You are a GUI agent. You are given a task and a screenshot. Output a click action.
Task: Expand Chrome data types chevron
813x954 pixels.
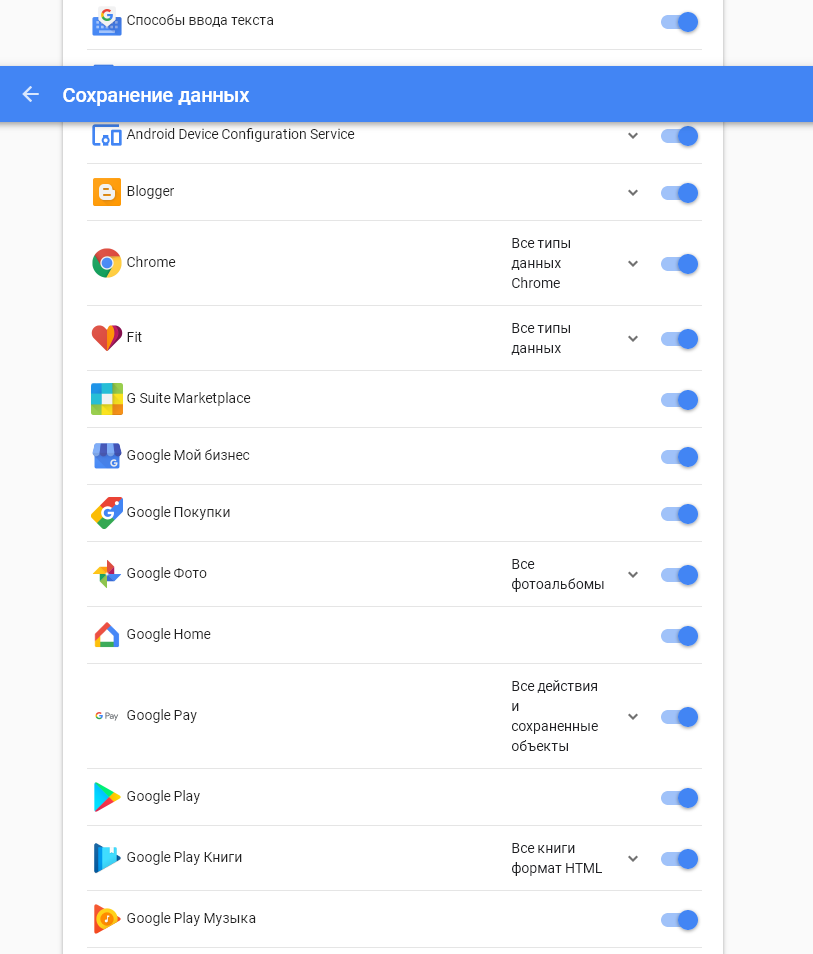(x=633, y=263)
